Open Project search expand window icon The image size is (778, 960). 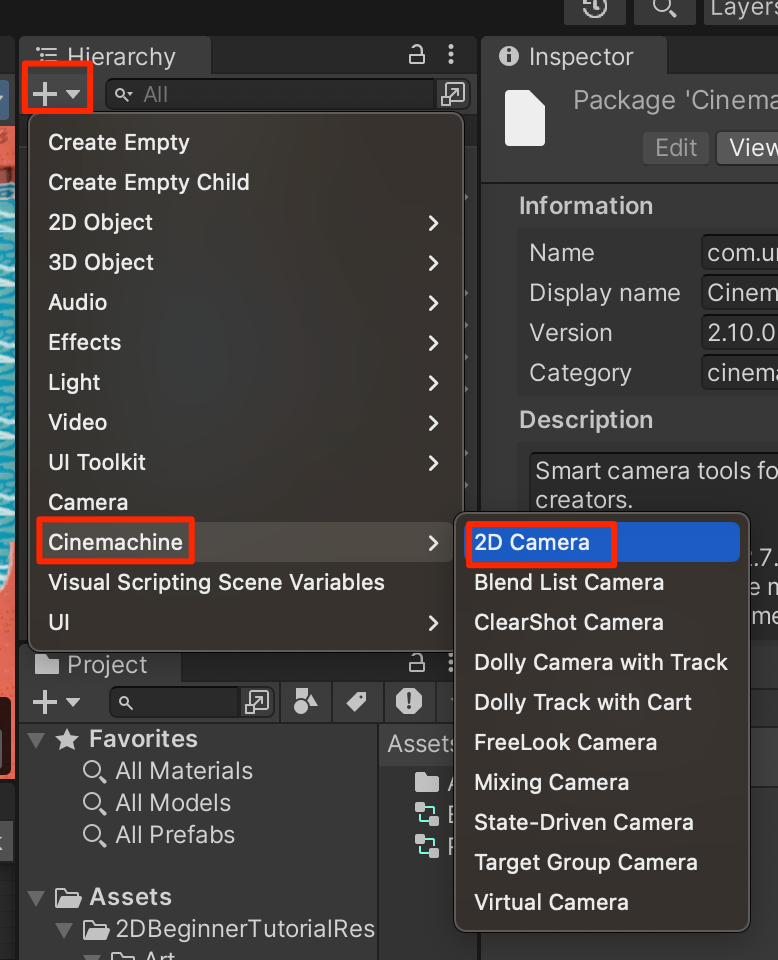(256, 702)
